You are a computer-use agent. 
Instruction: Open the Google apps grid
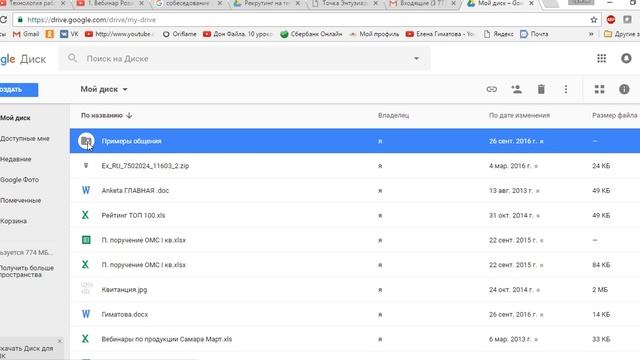[601, 58]
